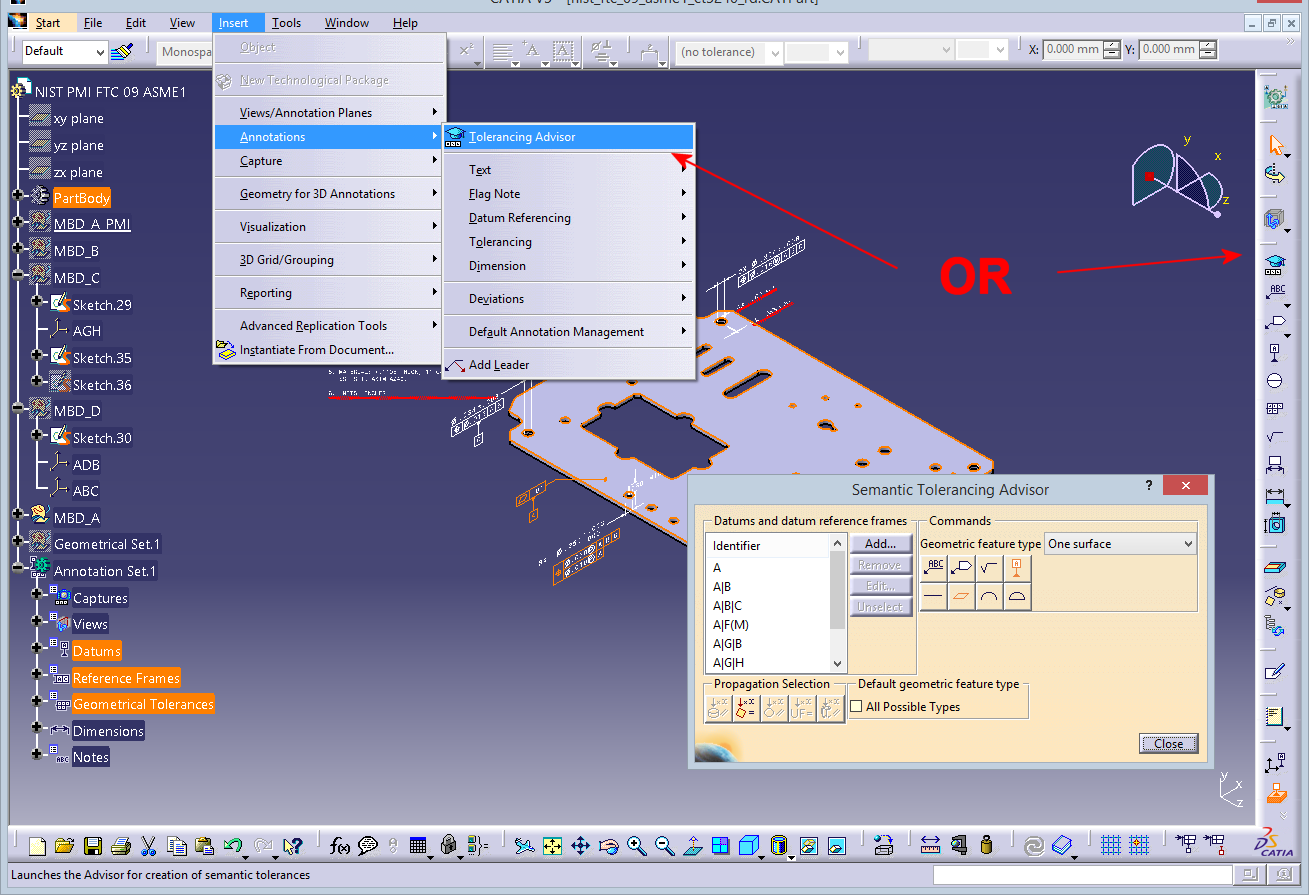
Task: Click the Y coordinate input field
Action: [1169, 49]
